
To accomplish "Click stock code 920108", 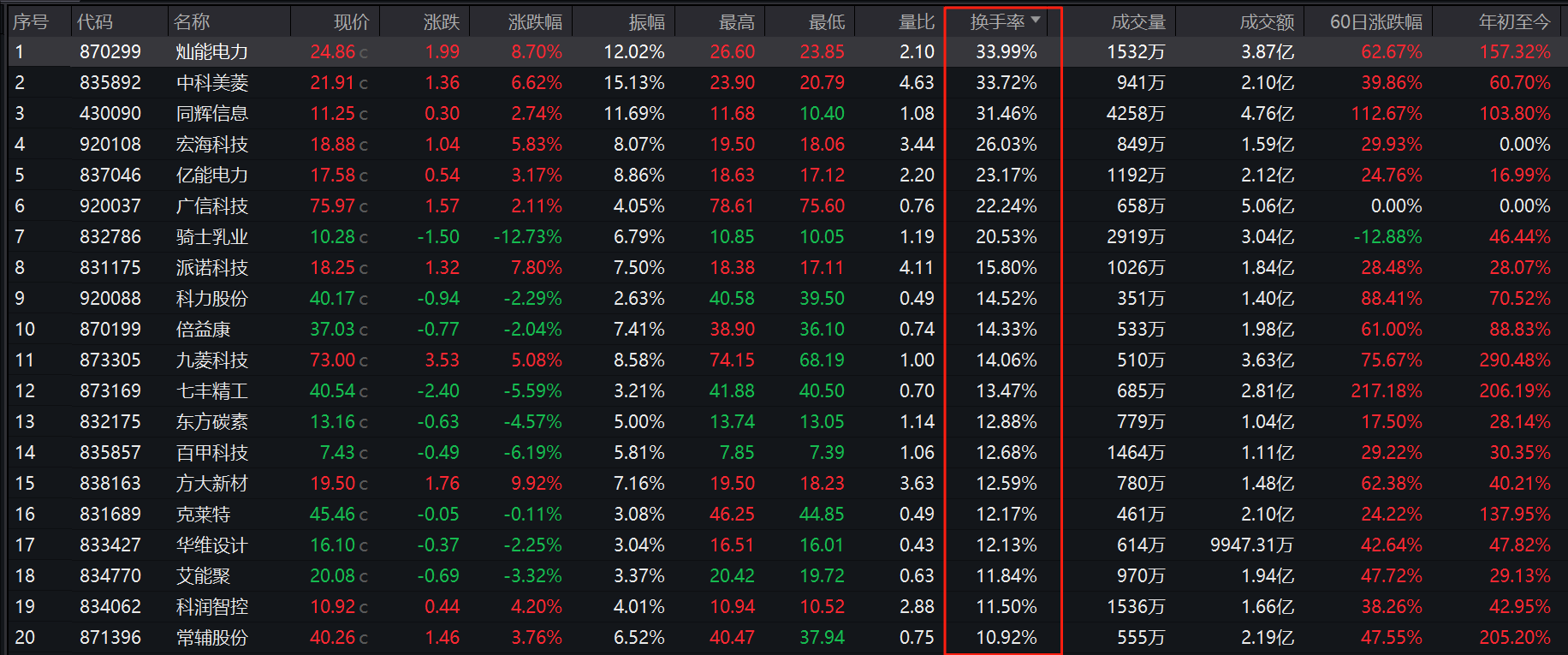I will coord(110,144).
